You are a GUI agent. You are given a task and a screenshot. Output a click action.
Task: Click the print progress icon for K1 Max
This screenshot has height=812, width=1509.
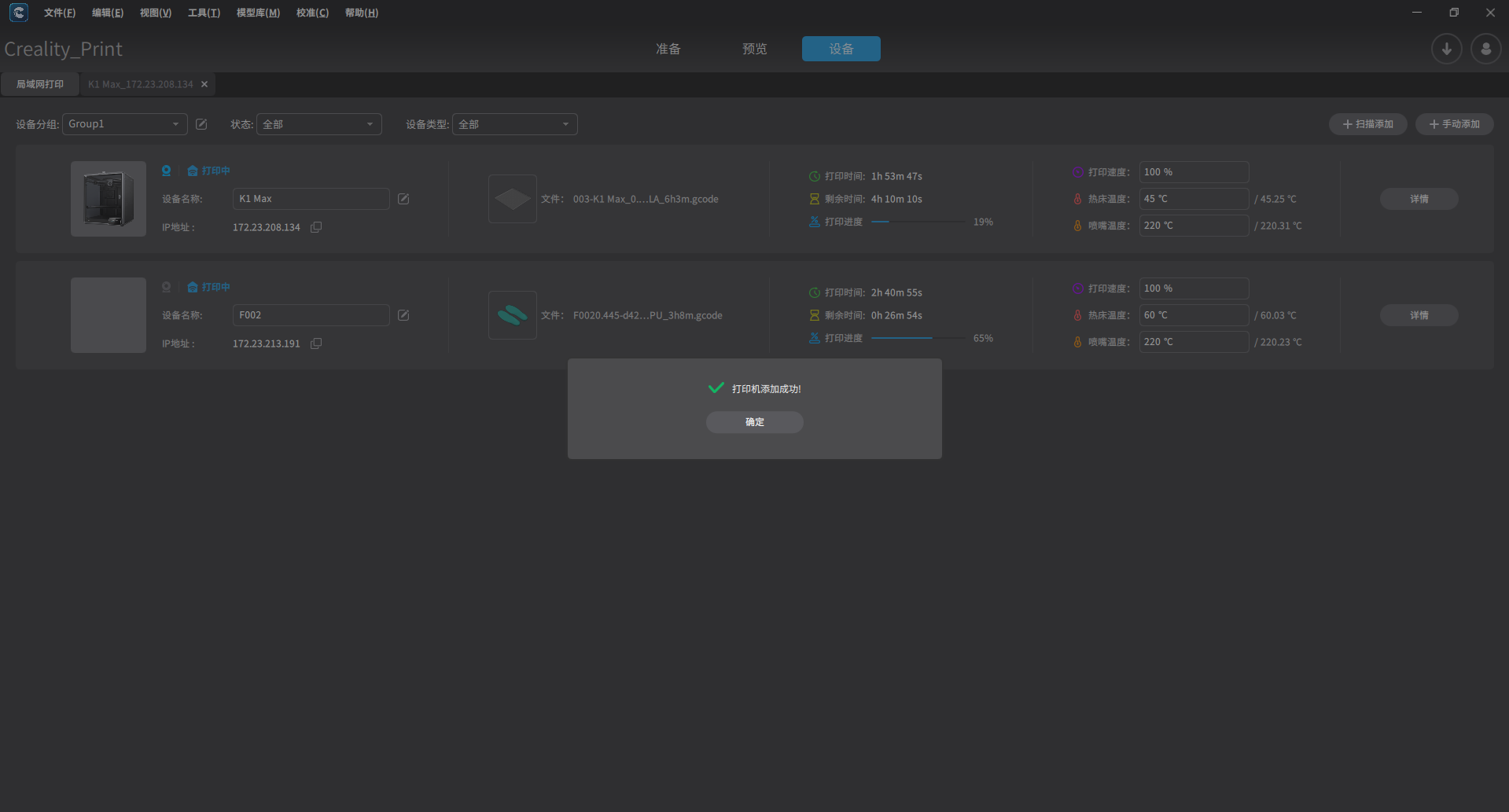(815, 222)
